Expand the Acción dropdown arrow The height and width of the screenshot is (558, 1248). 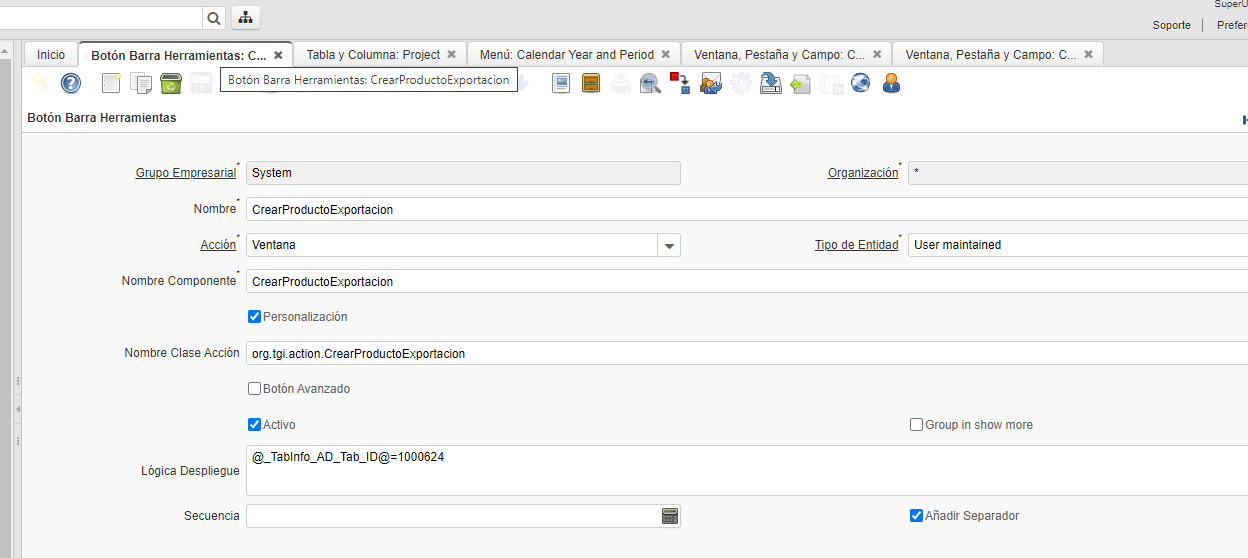(669, 245)
